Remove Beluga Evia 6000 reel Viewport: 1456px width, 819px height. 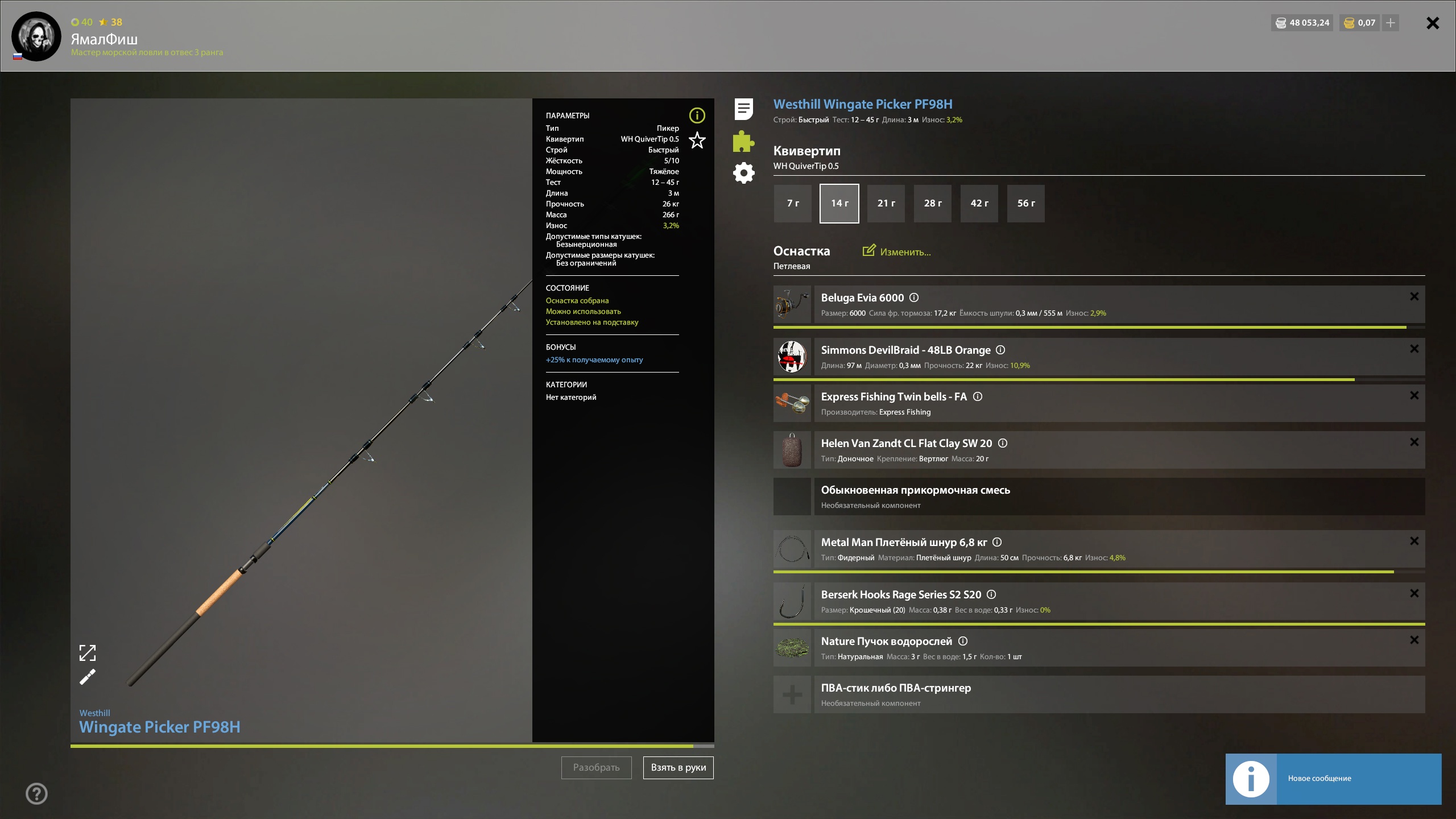coord(1414,296)
